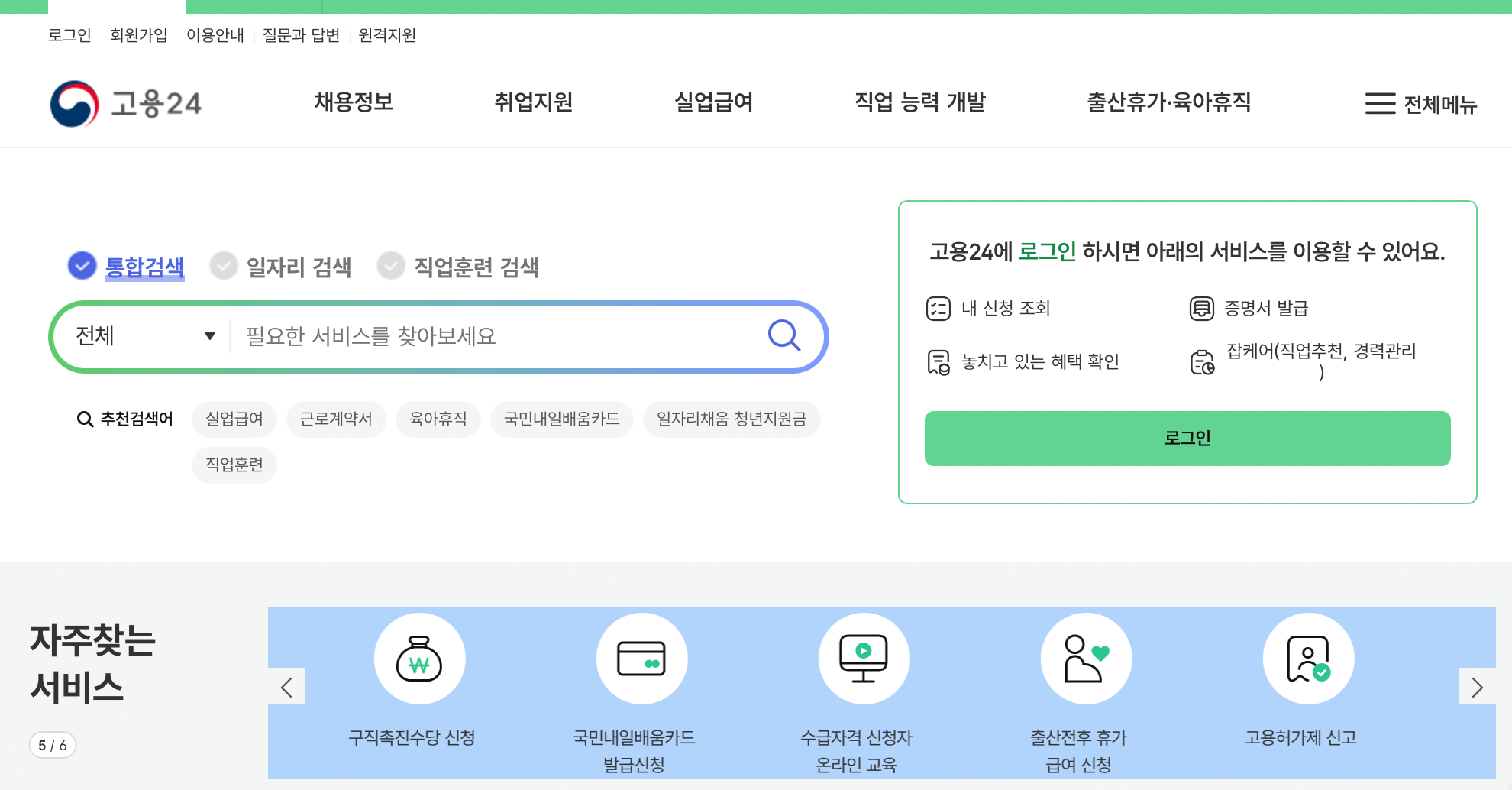
Task: Click the 증명서 발급 icon
Action: tap(1203, 308)
